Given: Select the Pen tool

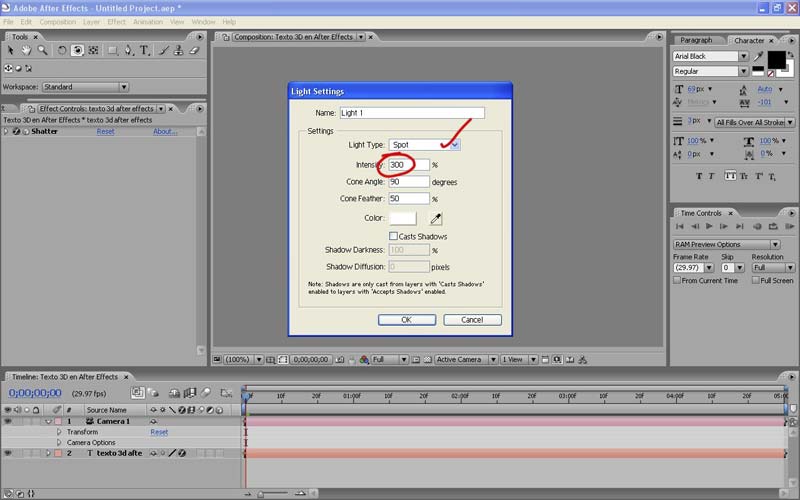Looking at the screenshot, I should (x=129, y=50).
